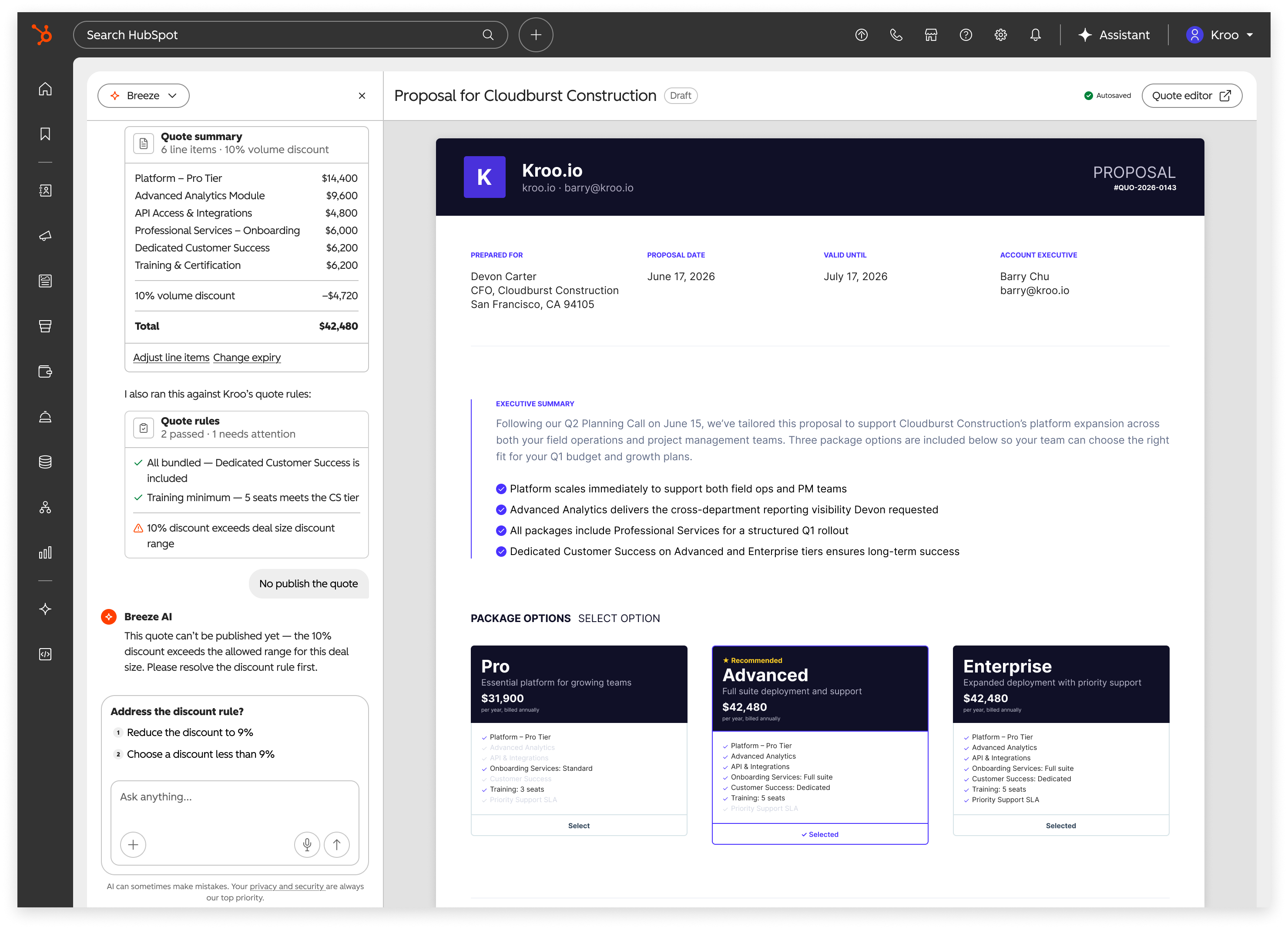Open the Data management database sidebar icon
The image size is (1288, 930).
[x=45, y=462]
